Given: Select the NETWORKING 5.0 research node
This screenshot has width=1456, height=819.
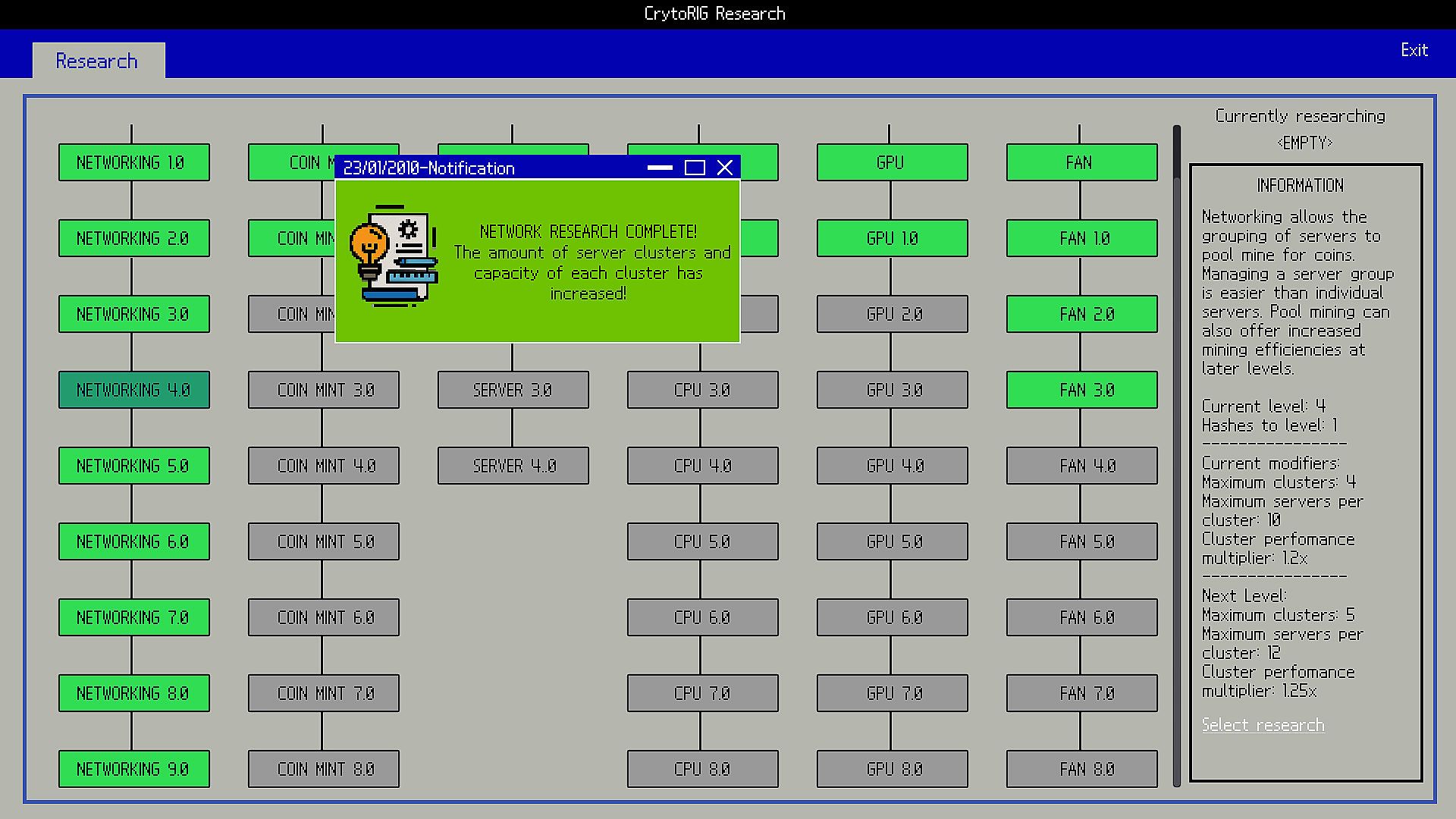Looking at the screenshot, I should pyautogui.click(x=133, y=466).
